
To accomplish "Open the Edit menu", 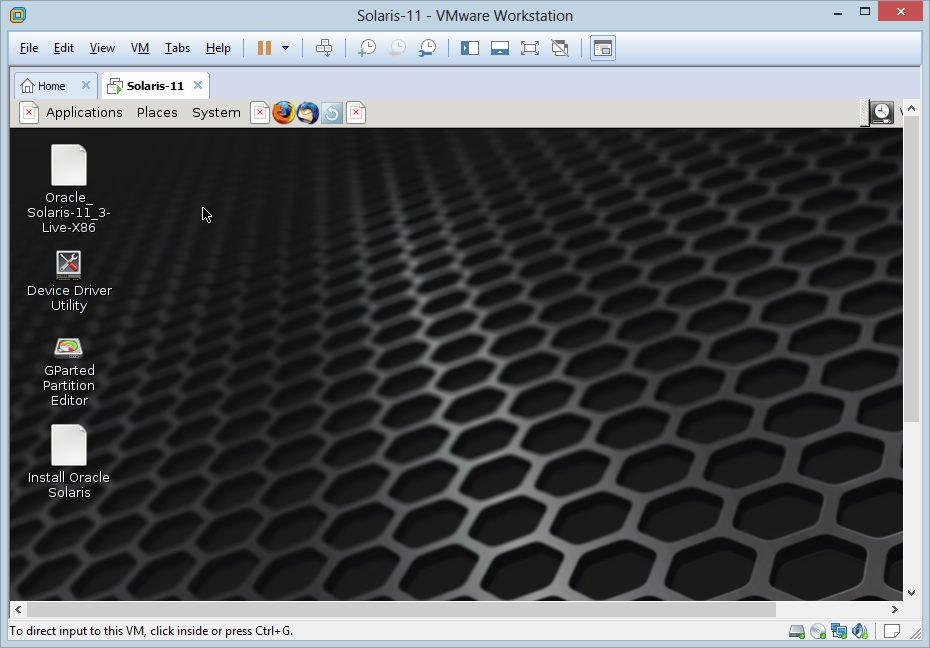I will pyautogui.click(x=63, y=48).
